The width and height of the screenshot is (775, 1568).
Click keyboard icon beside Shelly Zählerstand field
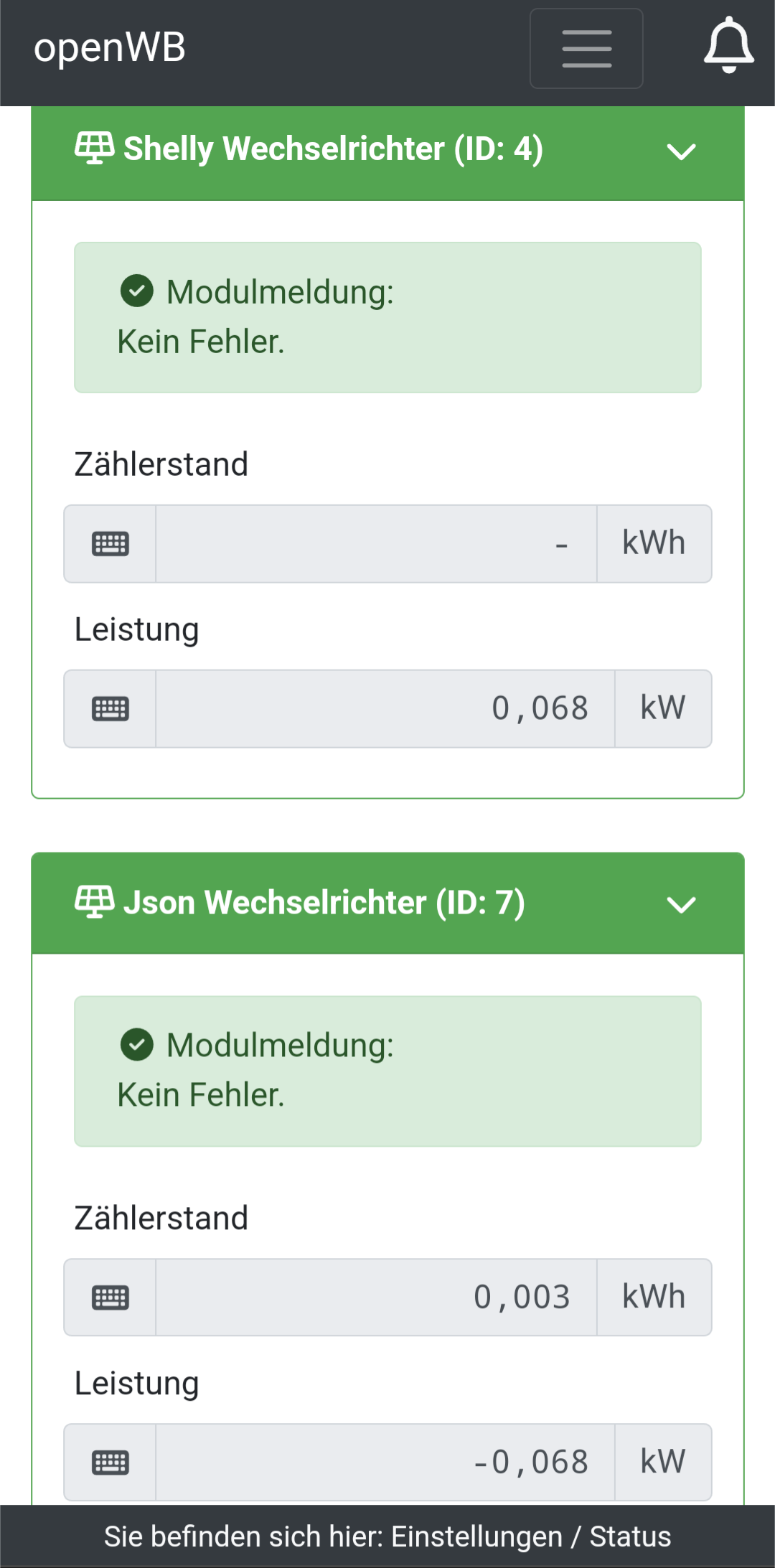pyautogui.click(x=111, y=544)
